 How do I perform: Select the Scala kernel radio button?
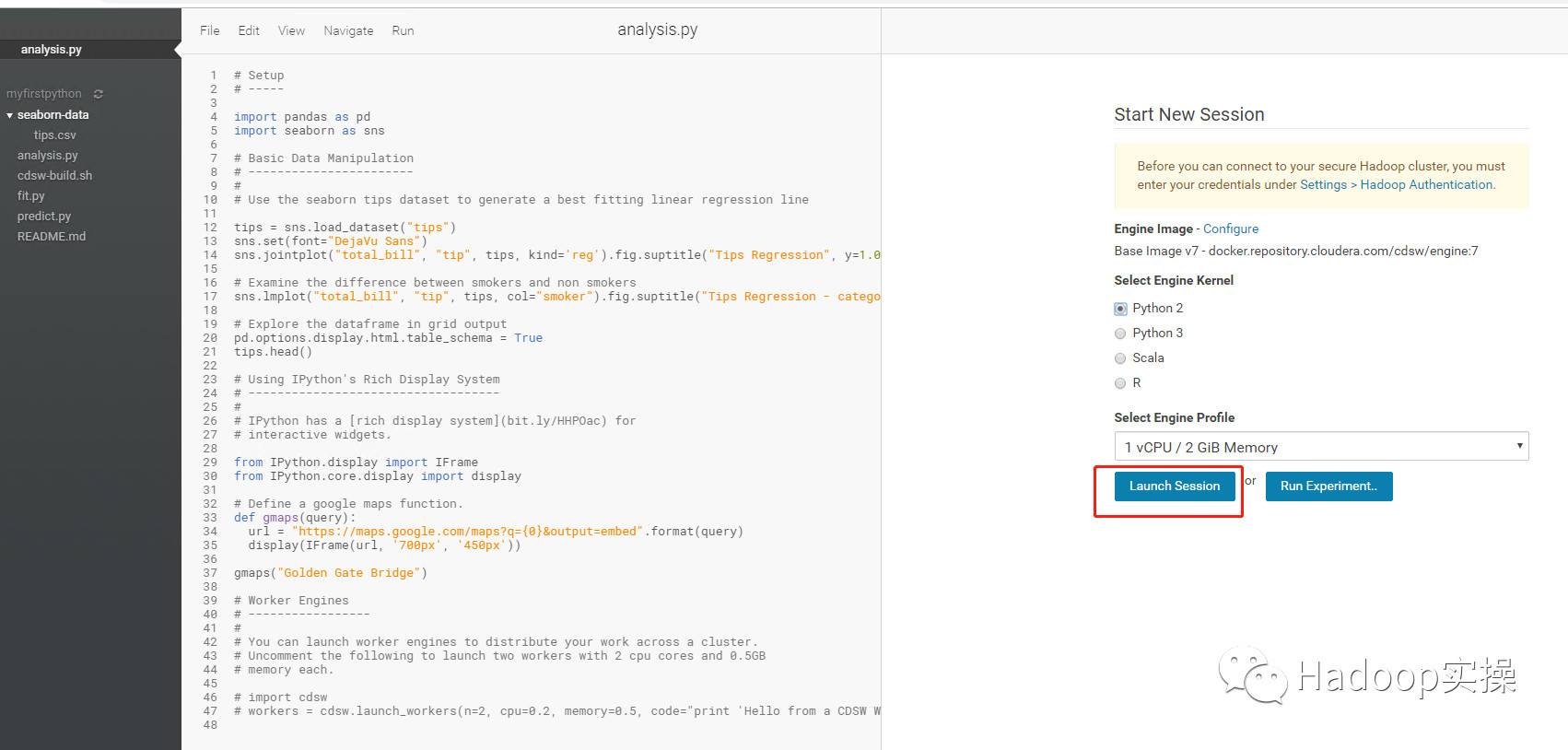[1120, 358]
